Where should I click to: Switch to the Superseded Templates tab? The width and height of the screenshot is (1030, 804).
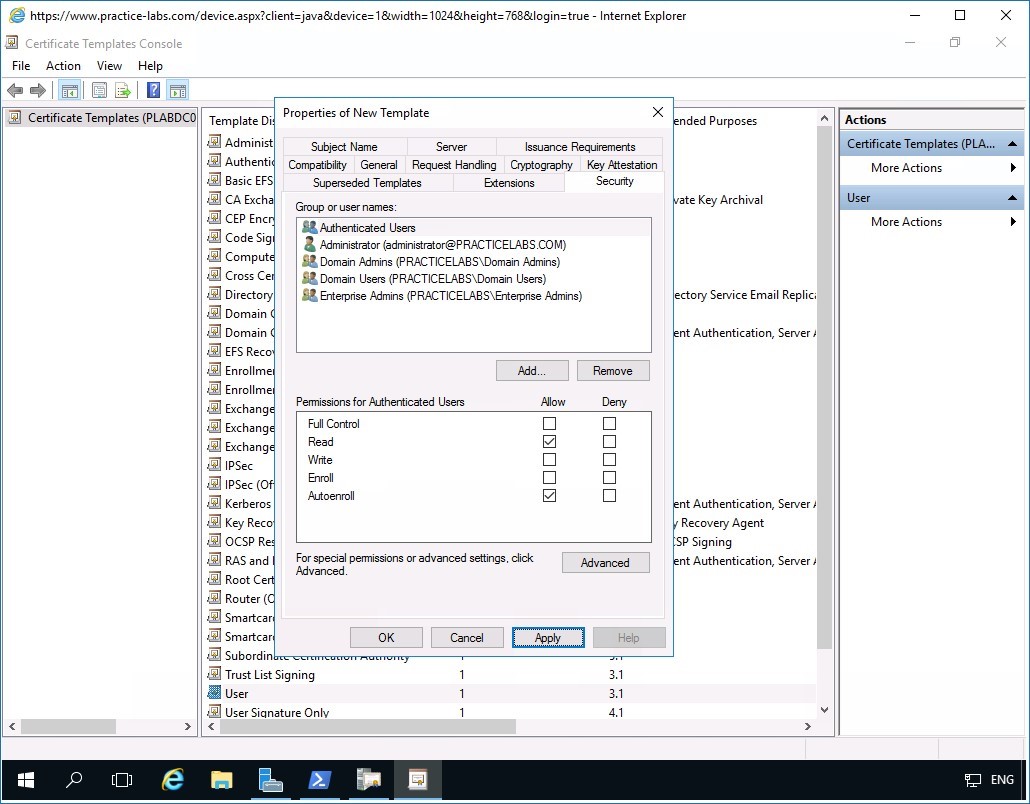coord(367,183)
